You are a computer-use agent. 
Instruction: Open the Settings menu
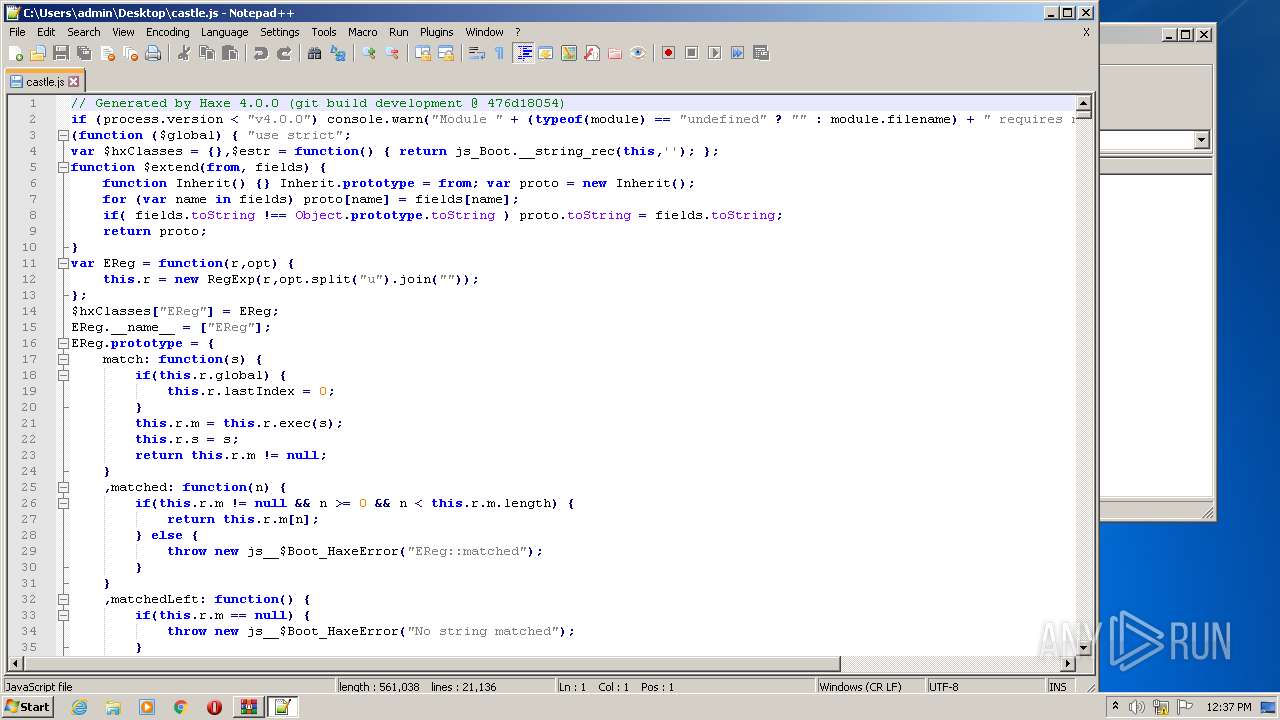280,32
